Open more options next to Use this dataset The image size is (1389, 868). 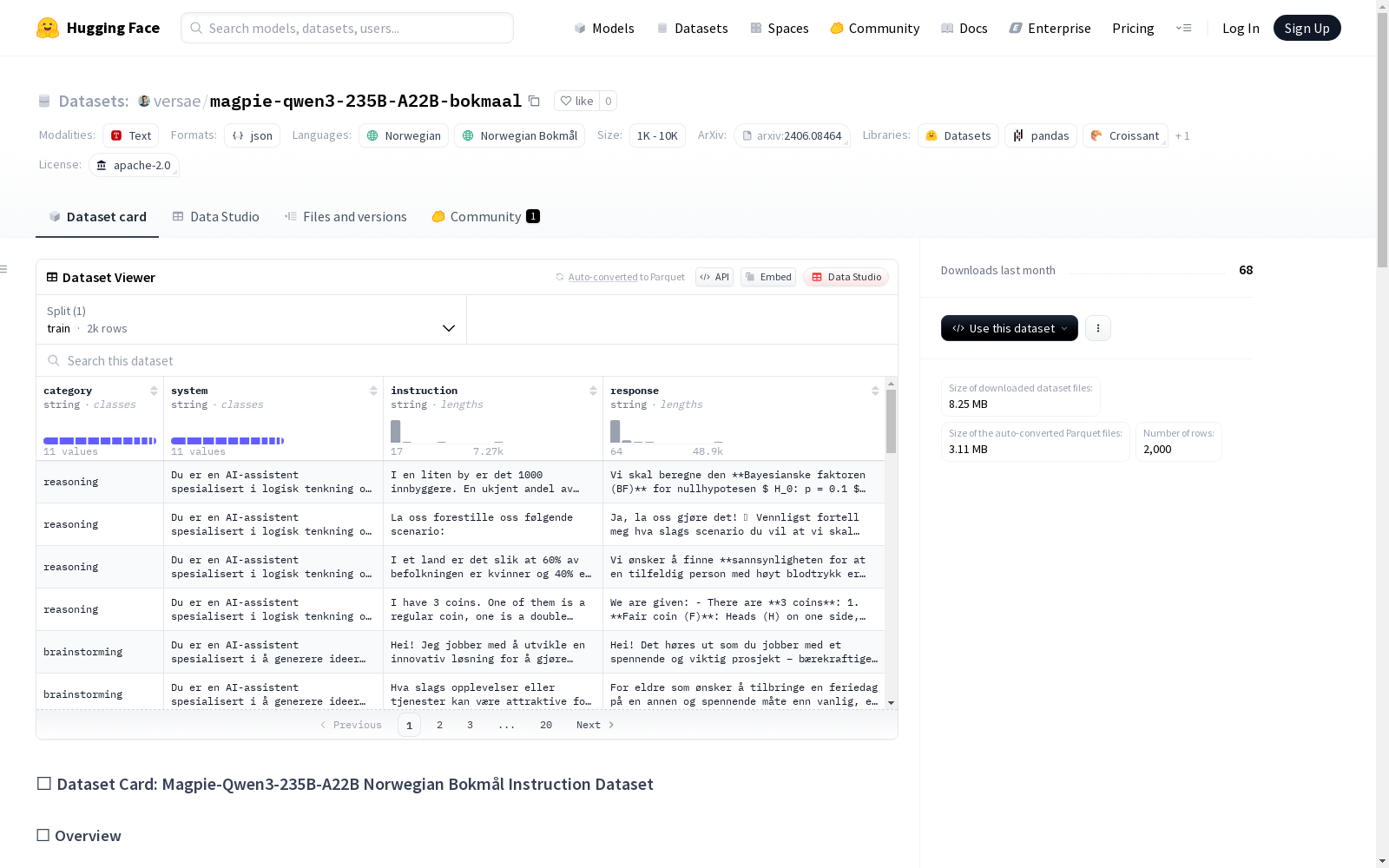[1098, 328]
